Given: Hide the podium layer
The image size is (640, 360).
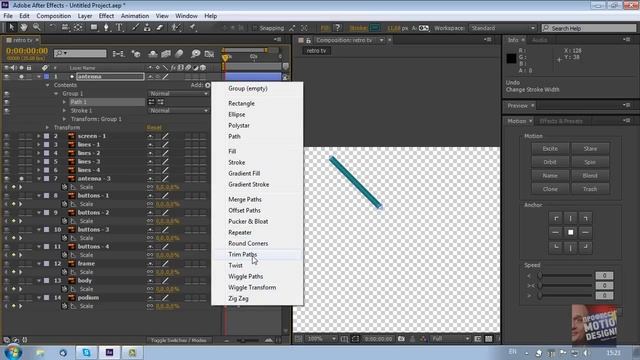Looking at the screenshot, I should [x=7, y=298].
